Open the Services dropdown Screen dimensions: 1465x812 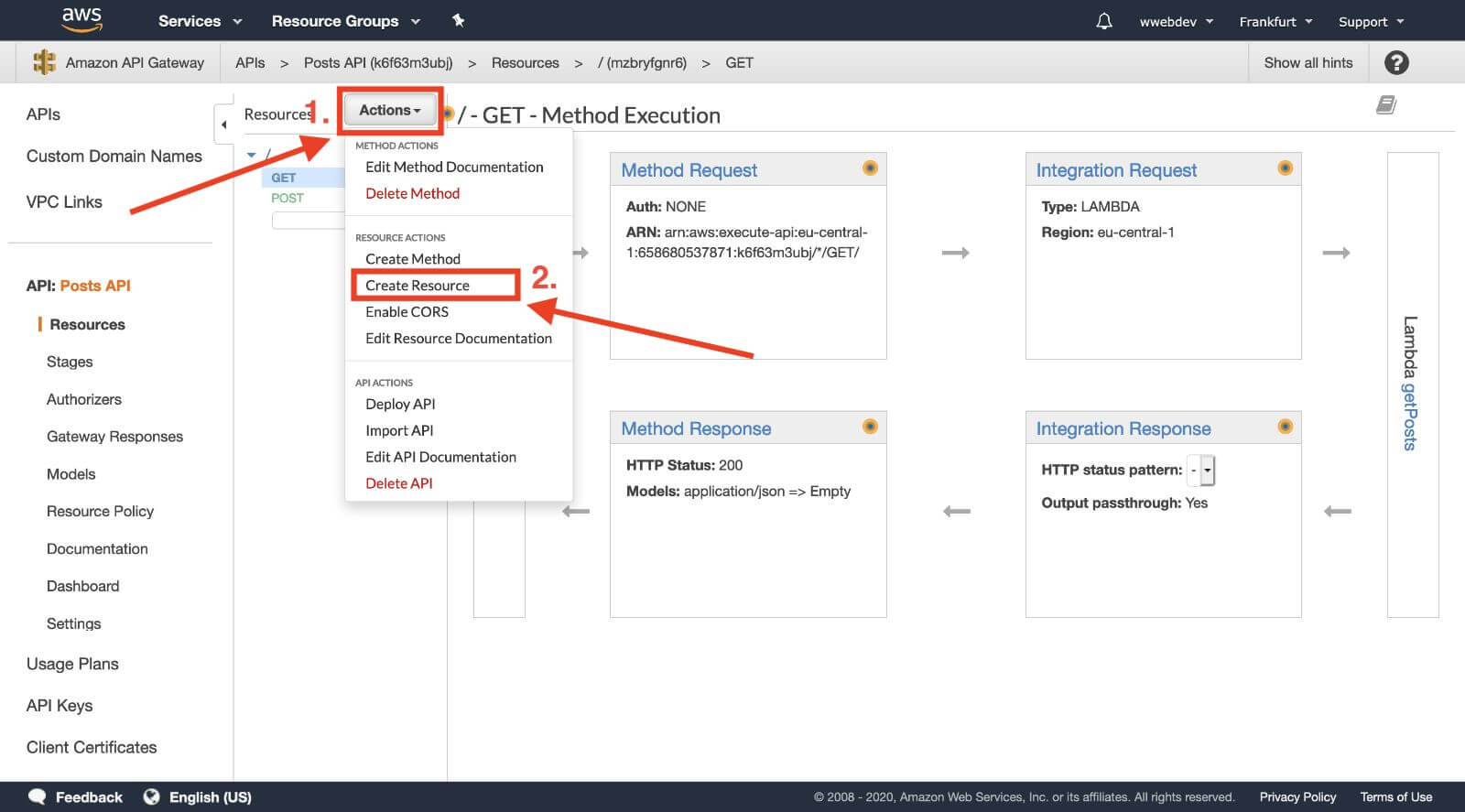(x=200, y=21)
